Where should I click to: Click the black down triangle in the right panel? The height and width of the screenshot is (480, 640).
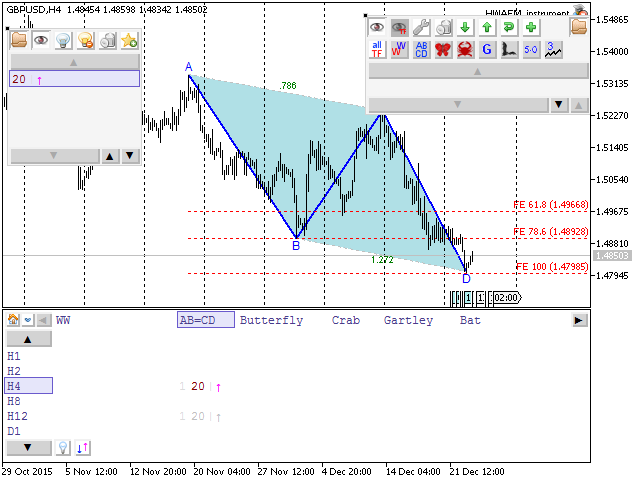(559, 105)
